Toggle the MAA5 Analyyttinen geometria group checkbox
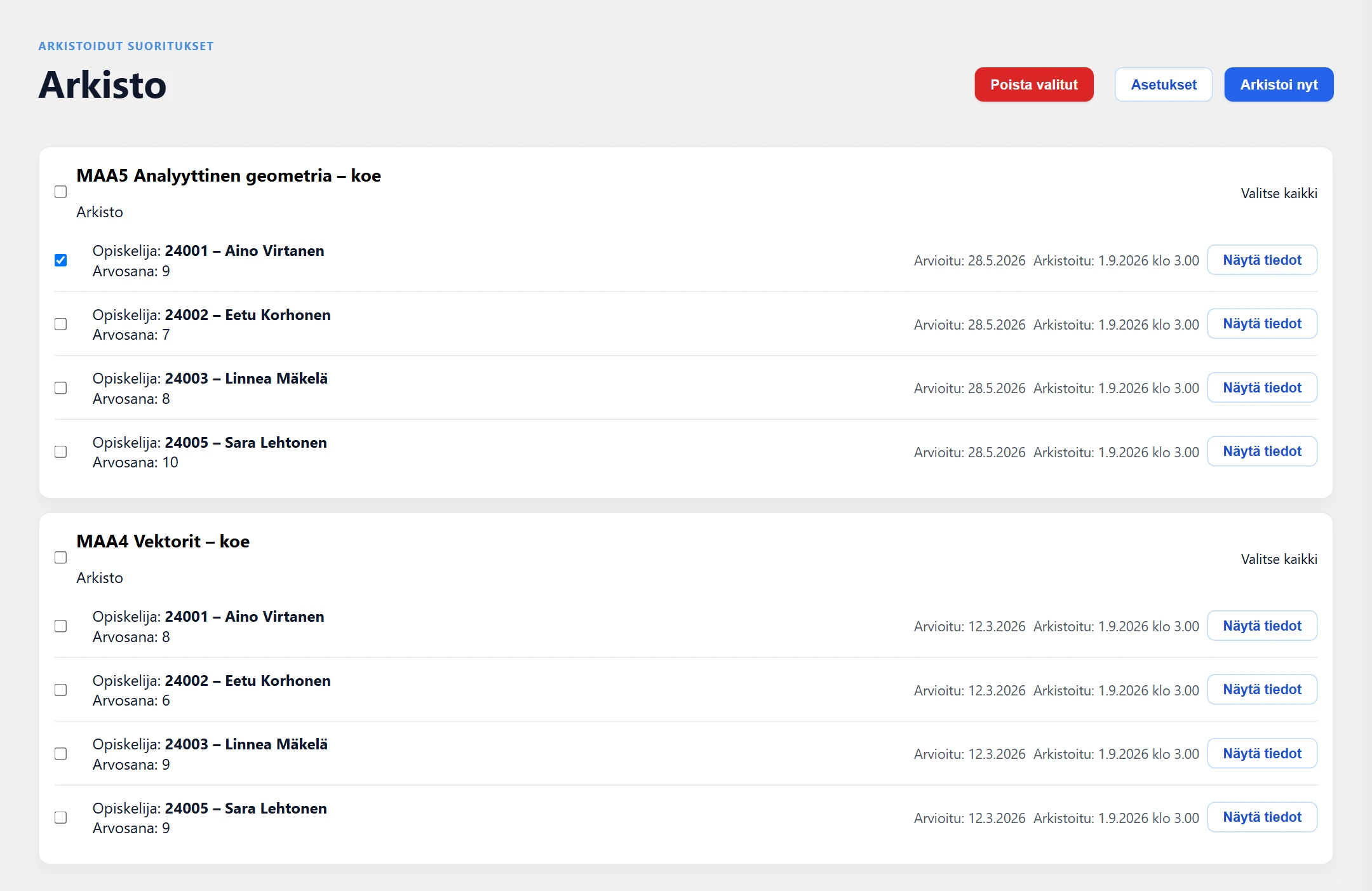1372x891 pixels. point(61,192)
